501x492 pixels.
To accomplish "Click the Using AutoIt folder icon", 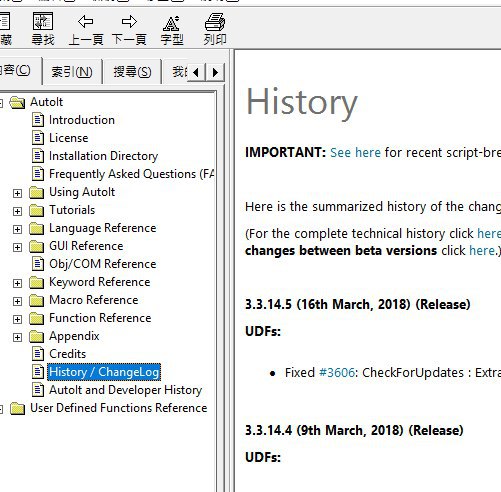I will pyautogui.click(x=36, y=192).
